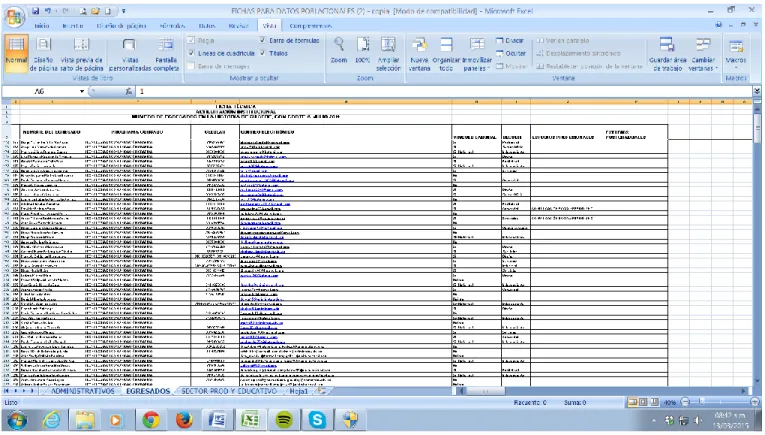Click the open-folder icon in Quick Access Toolbar
This screenshot has height=435, width=765.
95,11
